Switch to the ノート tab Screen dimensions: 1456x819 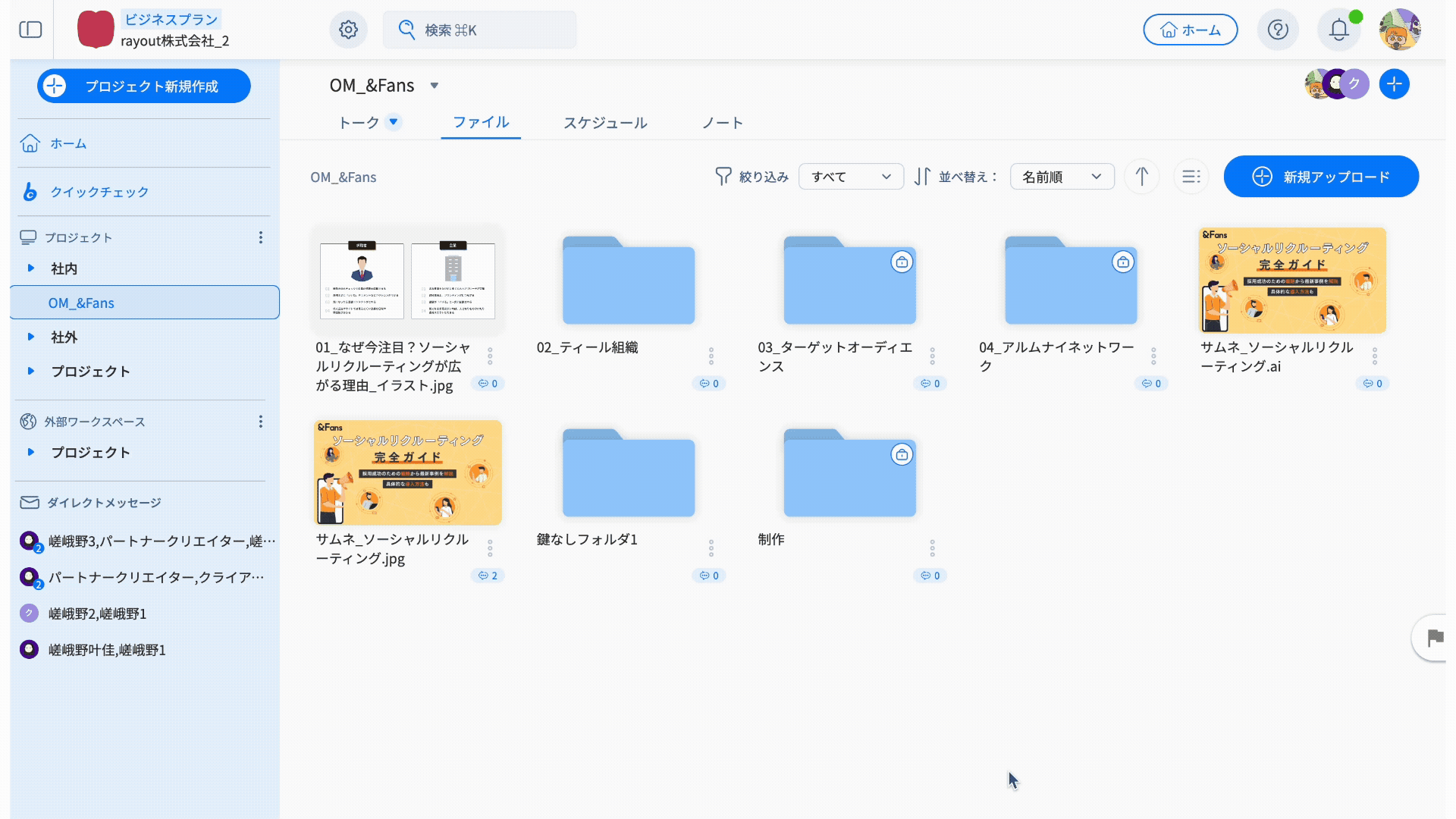click(x=722, y=123)
